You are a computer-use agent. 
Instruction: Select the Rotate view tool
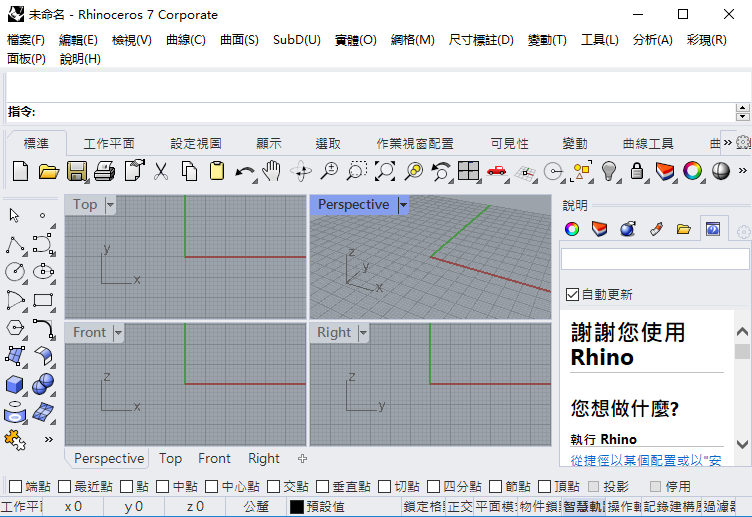pyautogui.click(x=301, y=171)
